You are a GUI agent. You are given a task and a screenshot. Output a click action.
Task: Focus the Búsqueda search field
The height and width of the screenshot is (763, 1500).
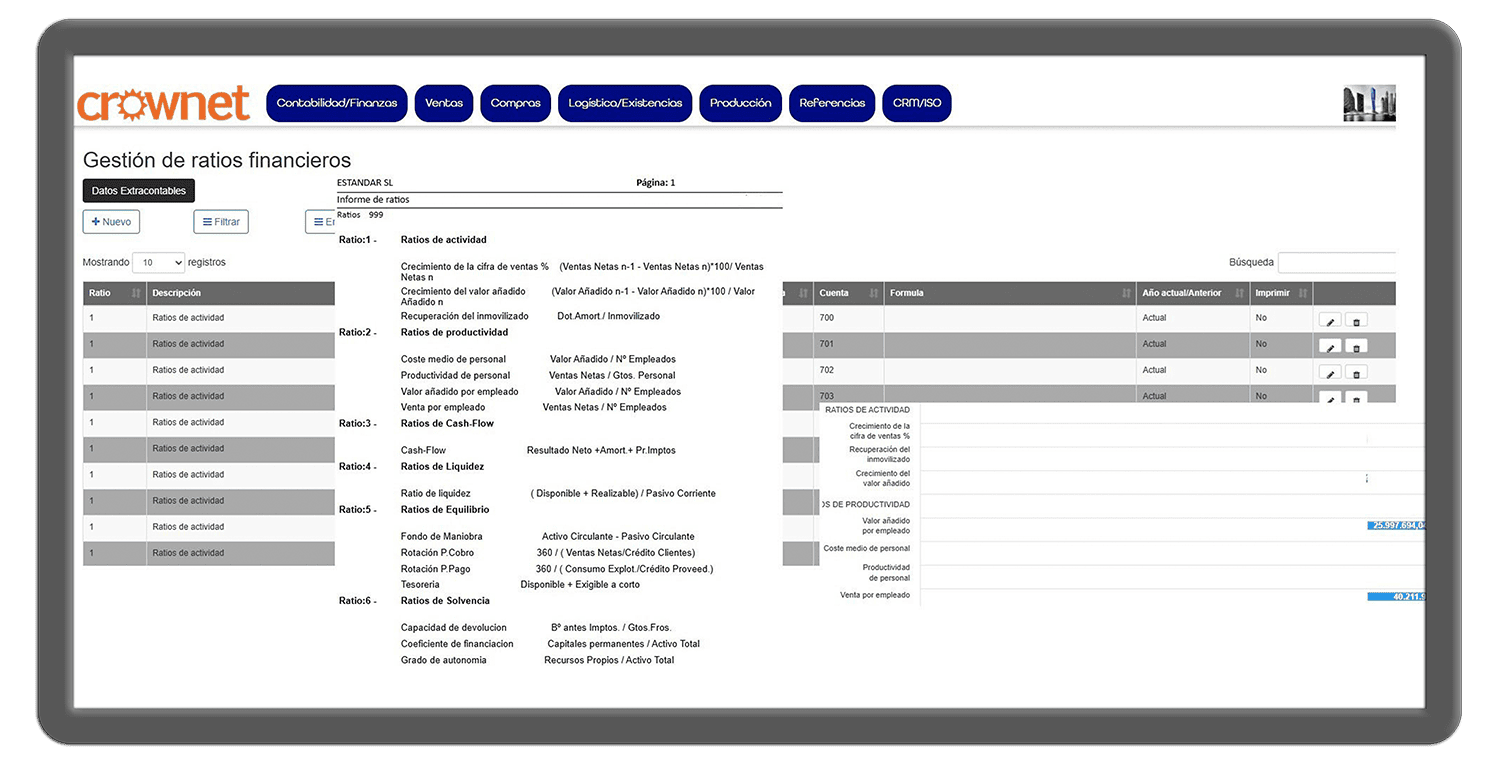point(1336,263)
